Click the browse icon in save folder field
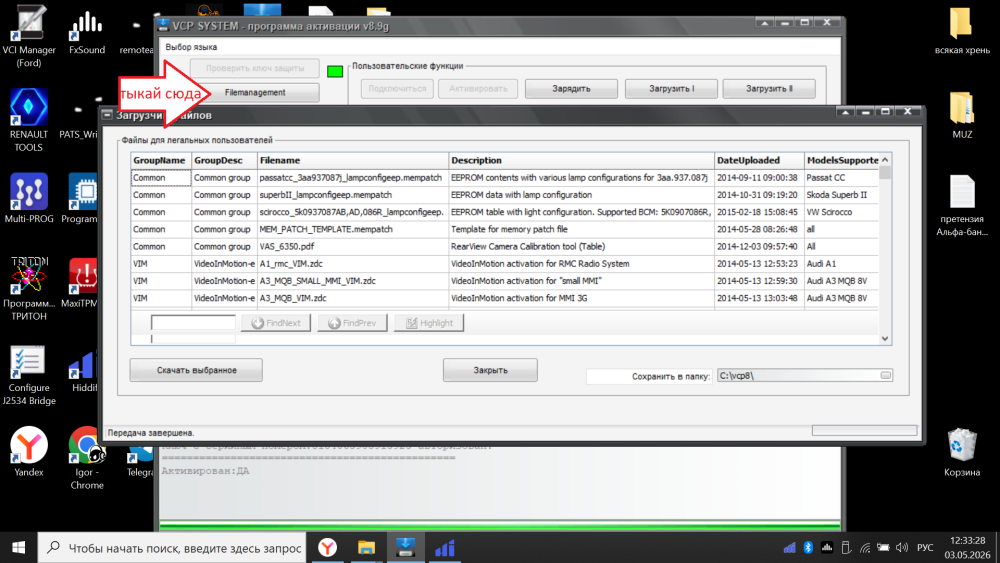 [x=885, y=376]
